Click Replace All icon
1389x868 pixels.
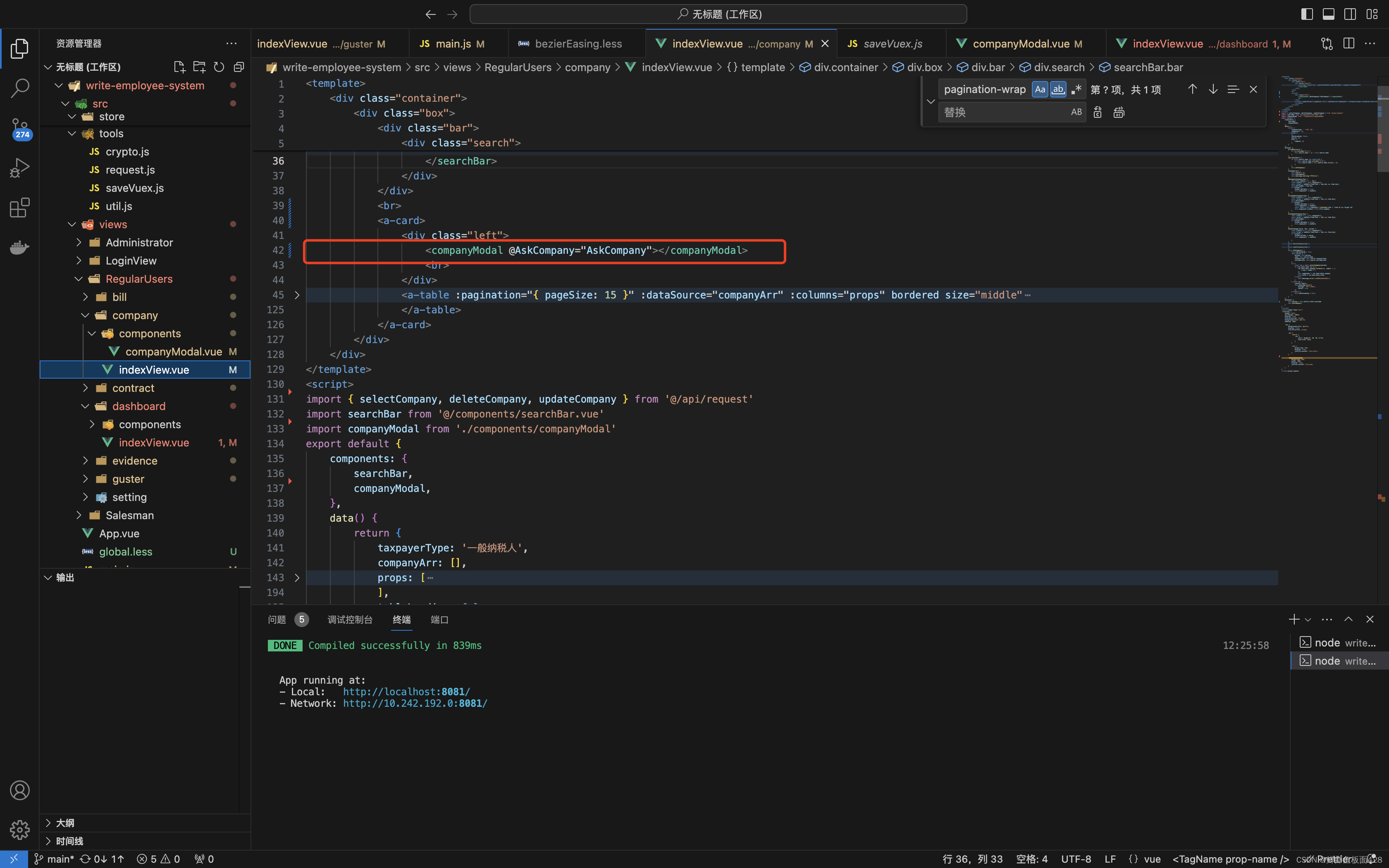click(1119, 112)
